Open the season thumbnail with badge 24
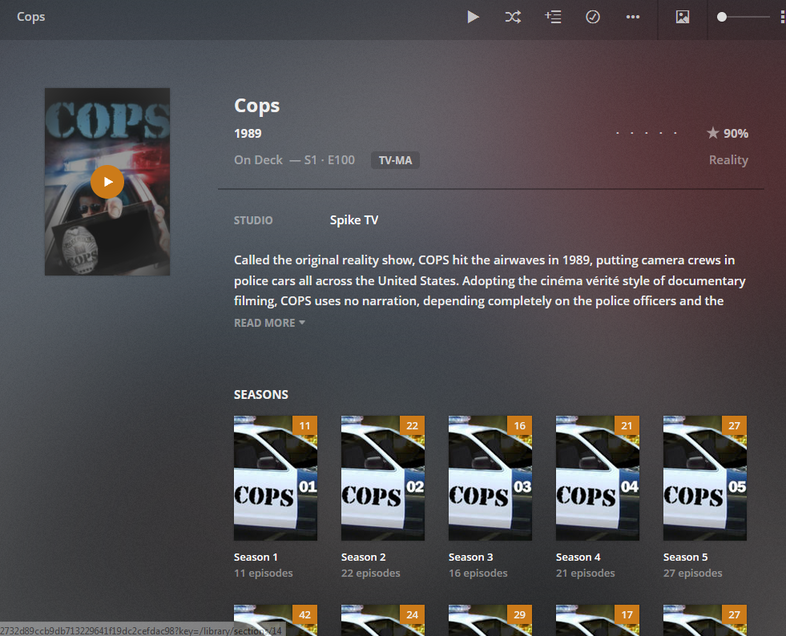The image size is (786, 636). point(382,620)
